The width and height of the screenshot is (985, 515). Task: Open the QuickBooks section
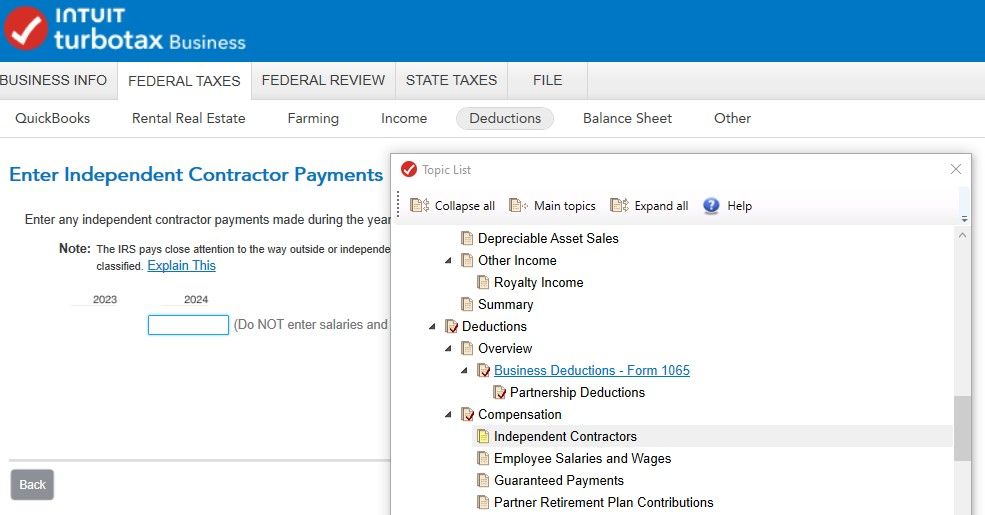53,118
